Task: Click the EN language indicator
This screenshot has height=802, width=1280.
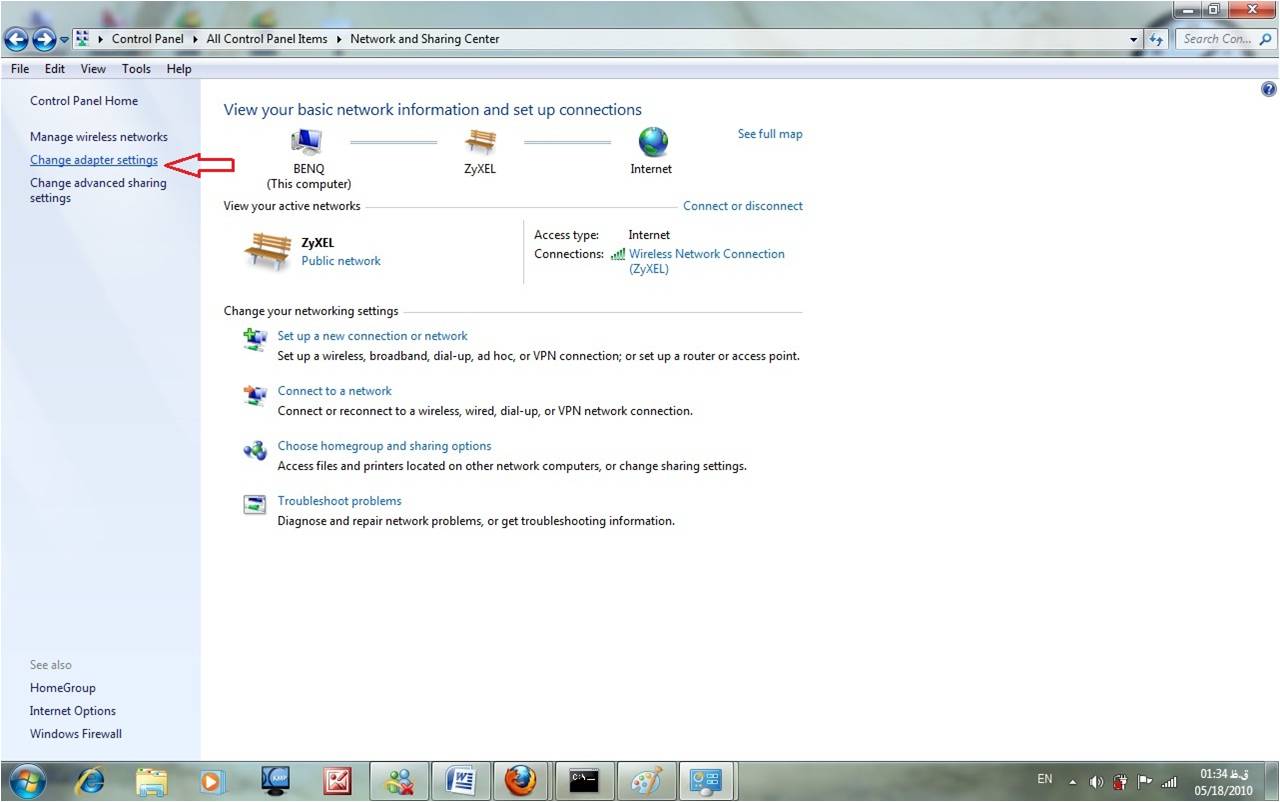Action: (1045, 779)
